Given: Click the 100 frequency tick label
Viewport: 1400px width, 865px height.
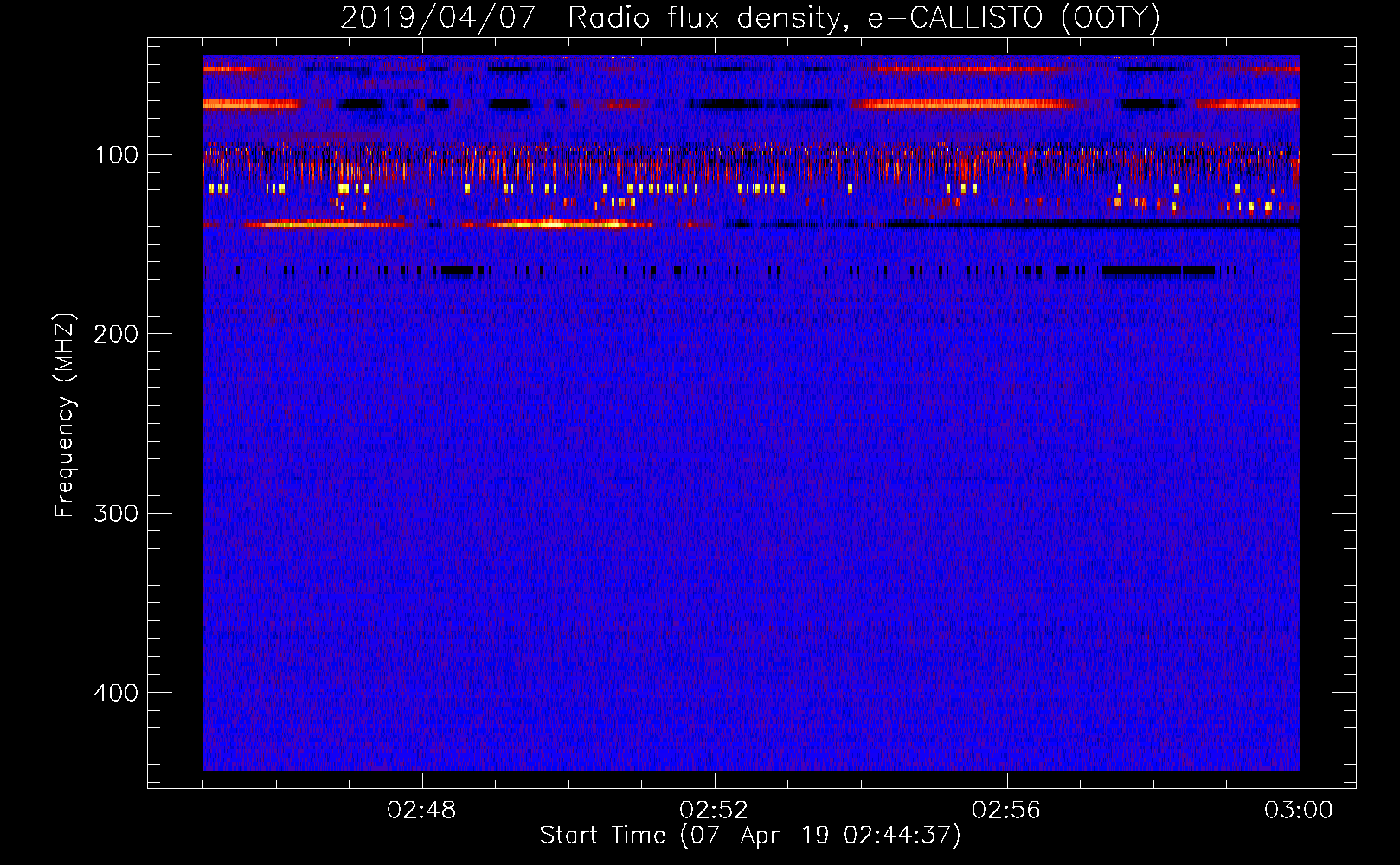Looking at the screenshot, I should (x=117, y=155).
